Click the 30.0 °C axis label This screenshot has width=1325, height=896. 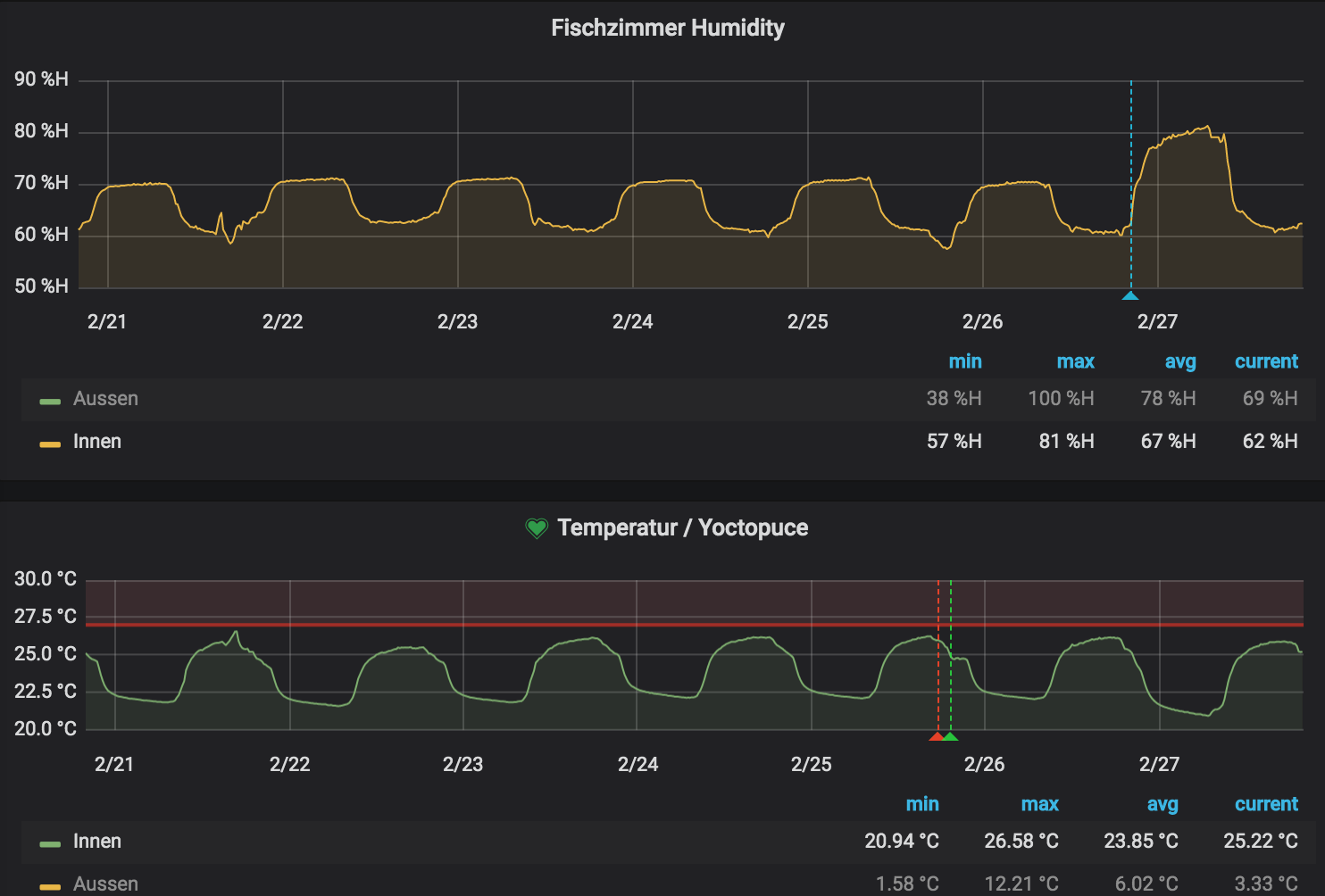click(x=46, y=579)
